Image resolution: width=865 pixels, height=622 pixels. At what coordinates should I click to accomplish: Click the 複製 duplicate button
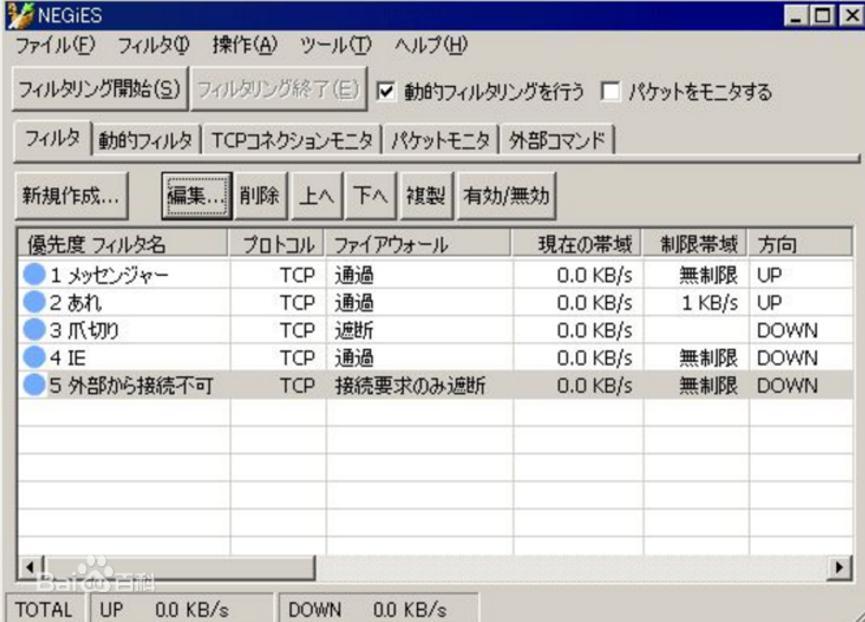426,196
